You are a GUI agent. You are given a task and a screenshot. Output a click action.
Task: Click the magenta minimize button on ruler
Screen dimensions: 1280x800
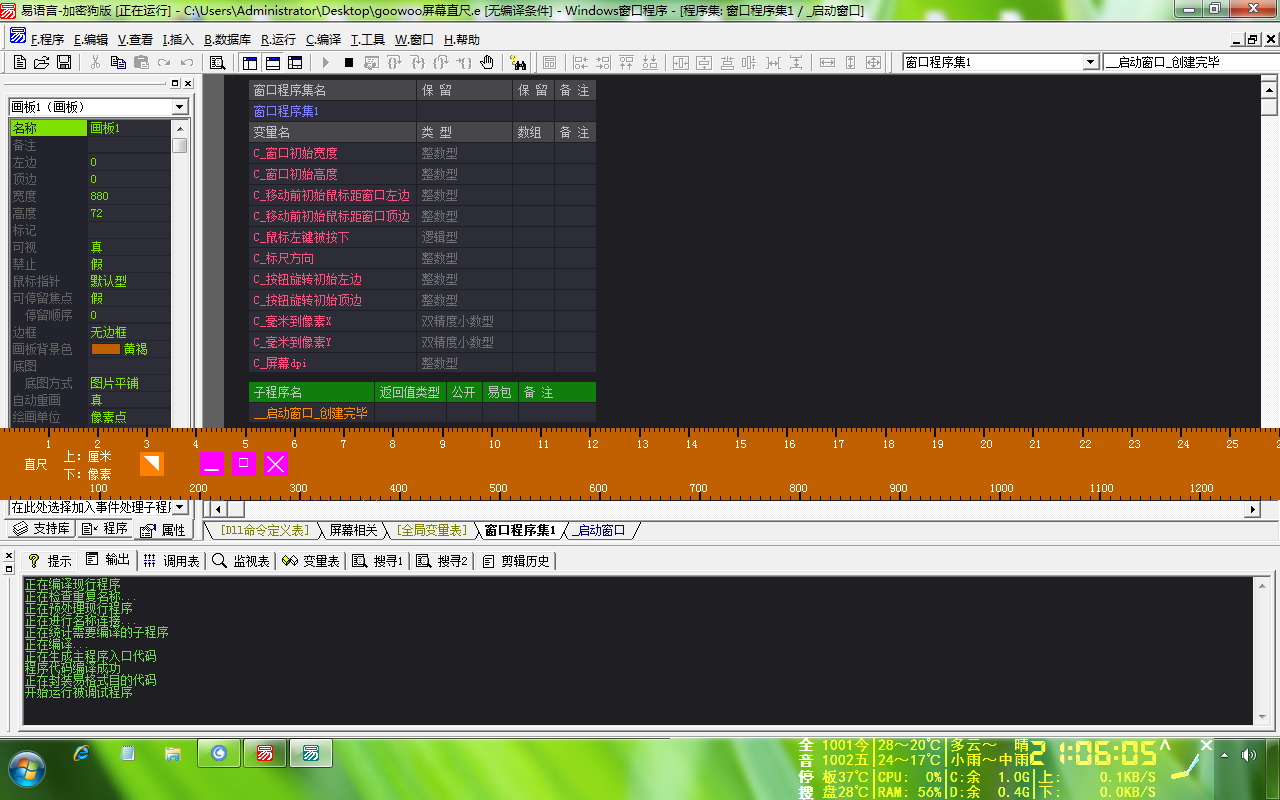click(x=211, y=463)
